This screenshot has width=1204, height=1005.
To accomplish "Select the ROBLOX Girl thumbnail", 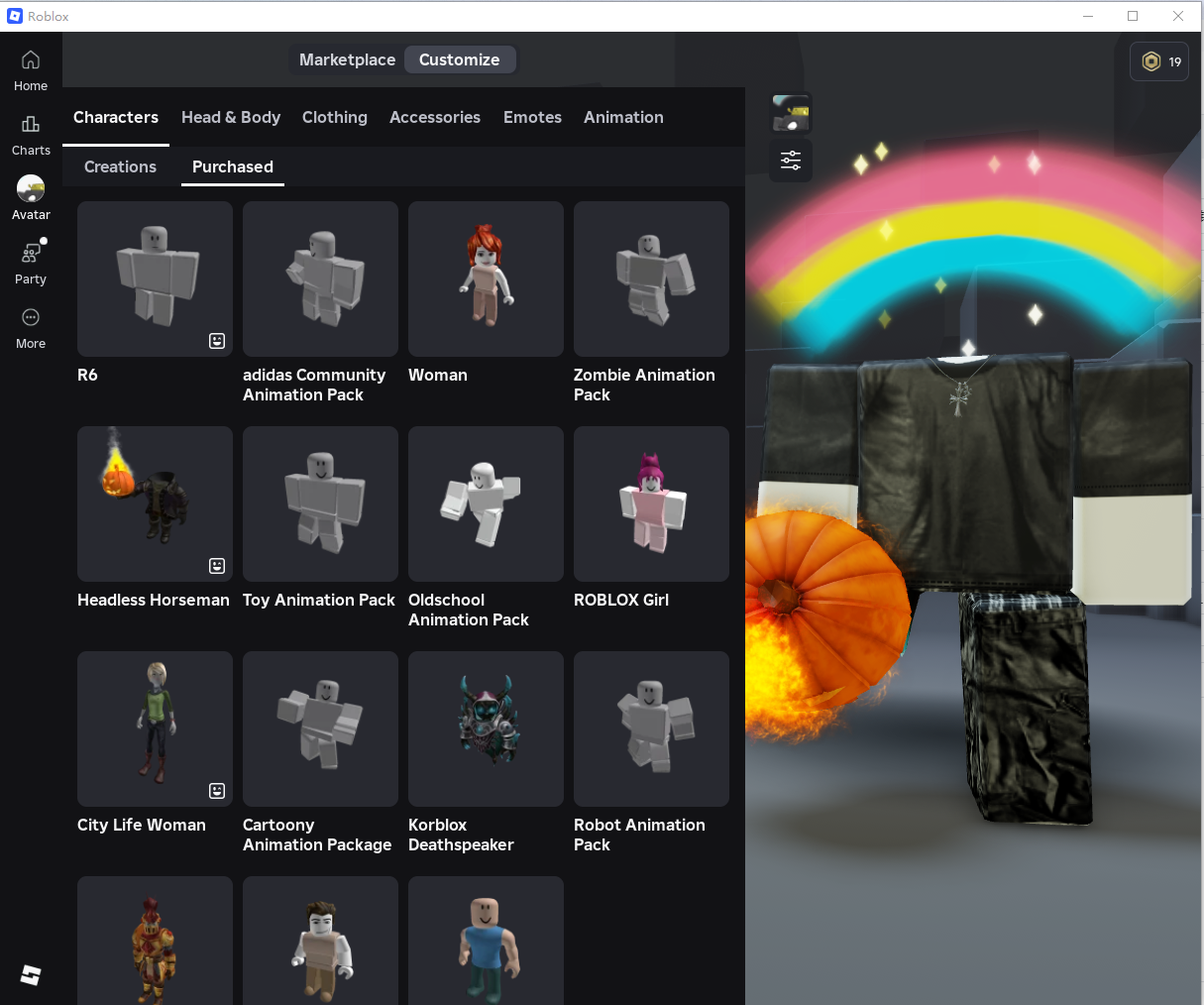I will pyautogui.click(x=651, y=503).
